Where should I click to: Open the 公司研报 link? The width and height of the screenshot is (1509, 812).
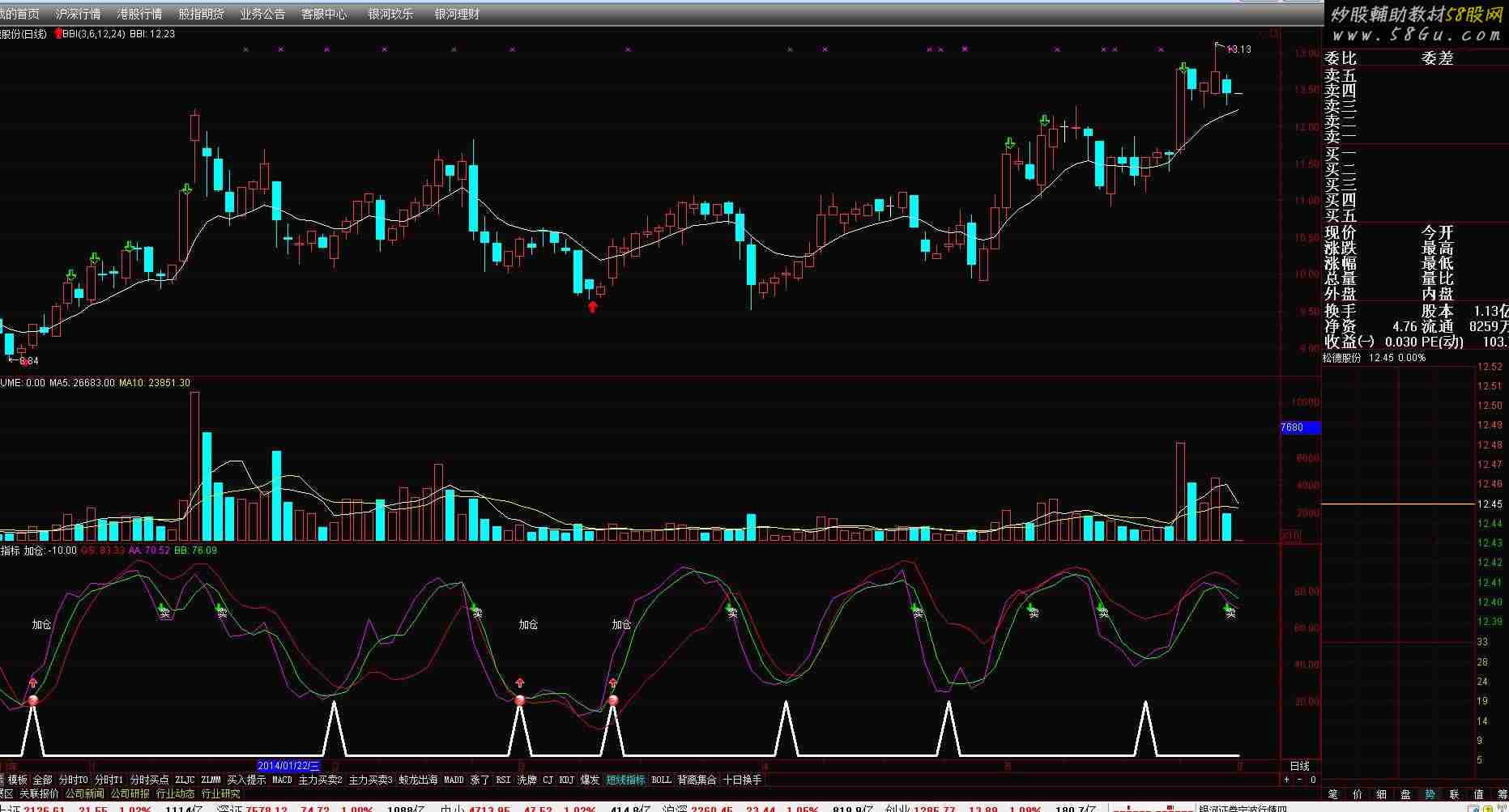coord(130,793)
